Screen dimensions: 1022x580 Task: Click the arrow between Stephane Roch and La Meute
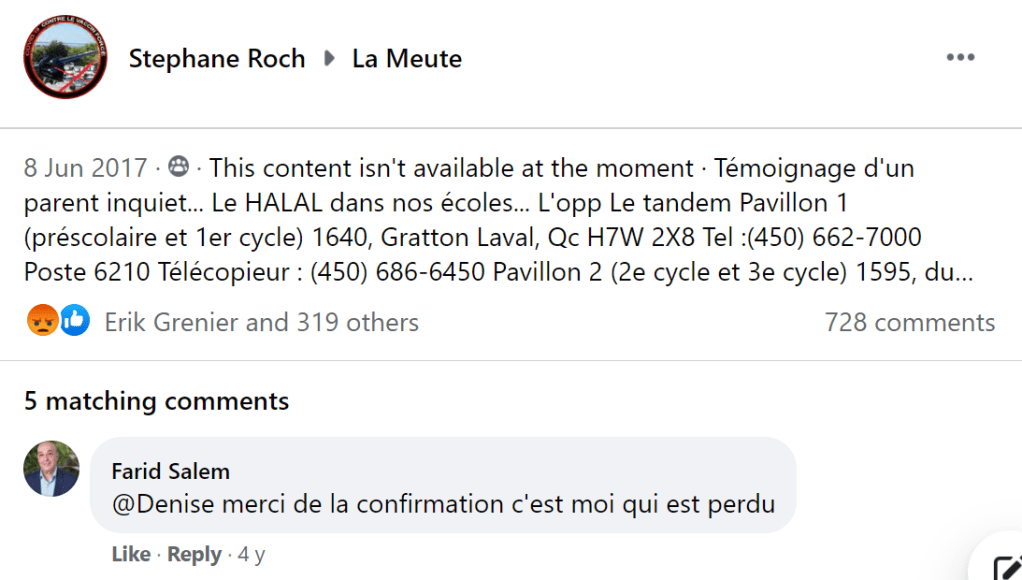click(329, 59)
